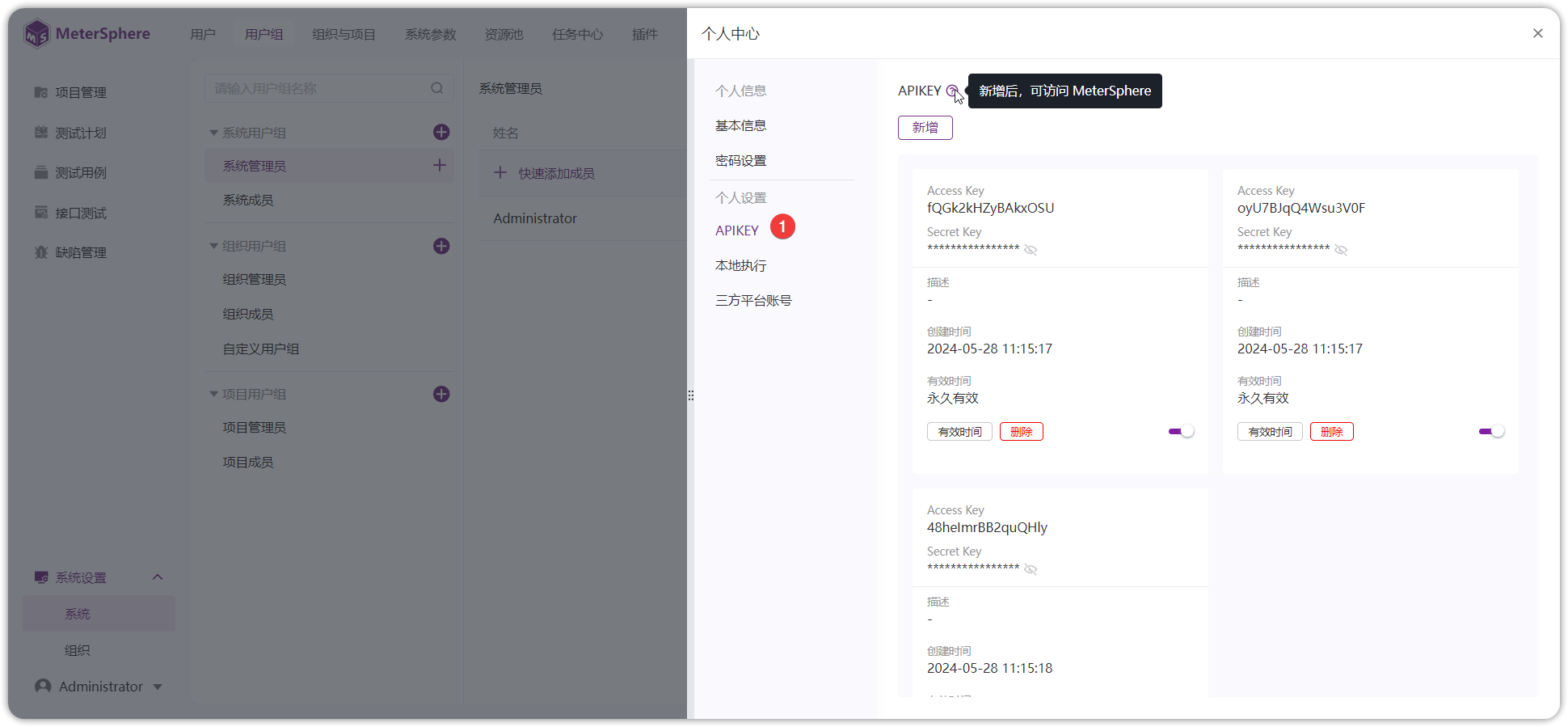Click the MeterSphere logo icon
This screenshot has width=1568, height=727.
(x=37, y=34)
